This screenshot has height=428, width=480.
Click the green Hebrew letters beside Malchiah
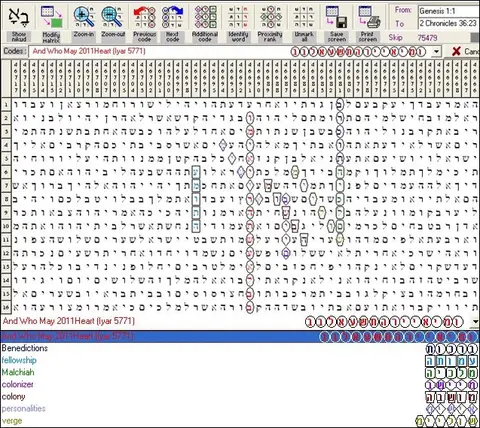(x=452, y=373)
